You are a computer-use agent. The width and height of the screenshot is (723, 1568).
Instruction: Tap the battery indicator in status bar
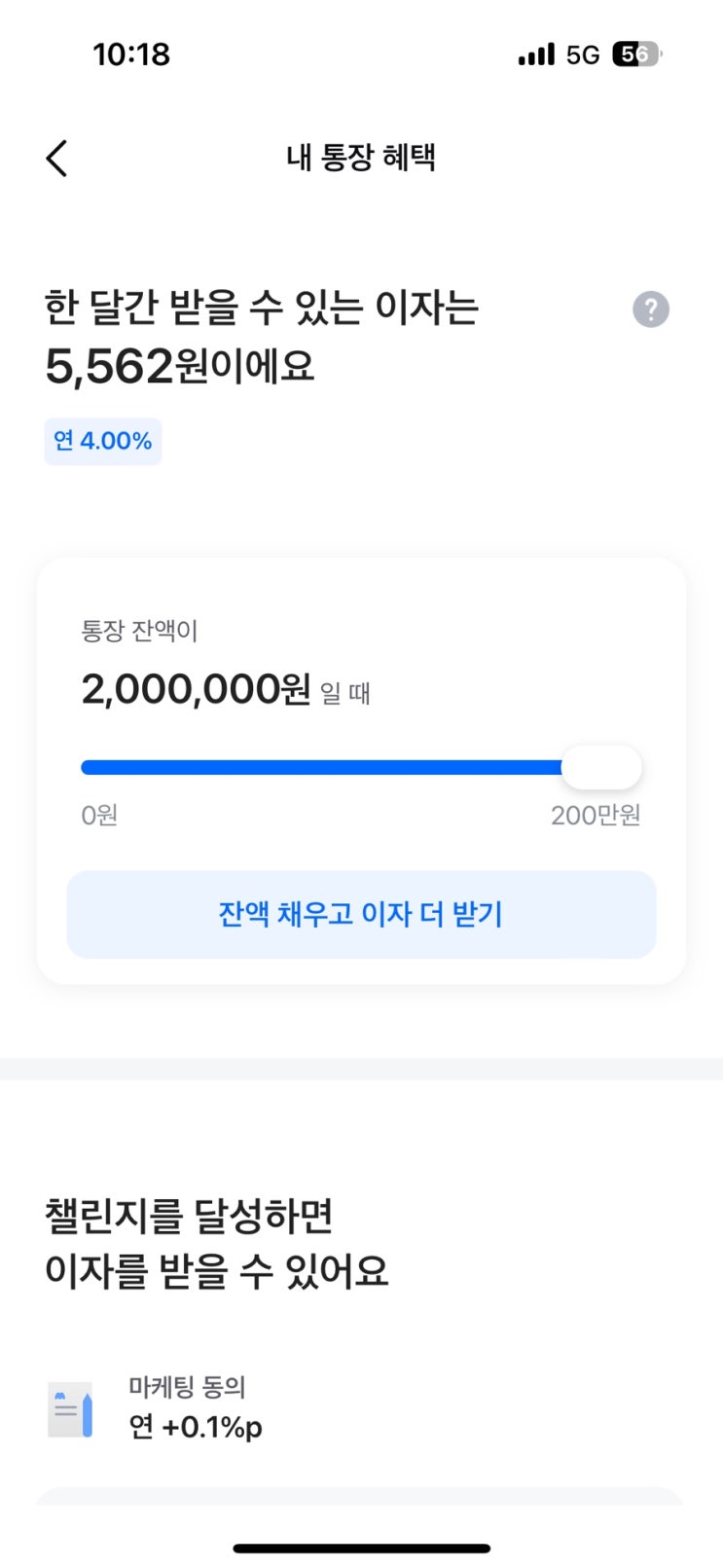(635, 55)
